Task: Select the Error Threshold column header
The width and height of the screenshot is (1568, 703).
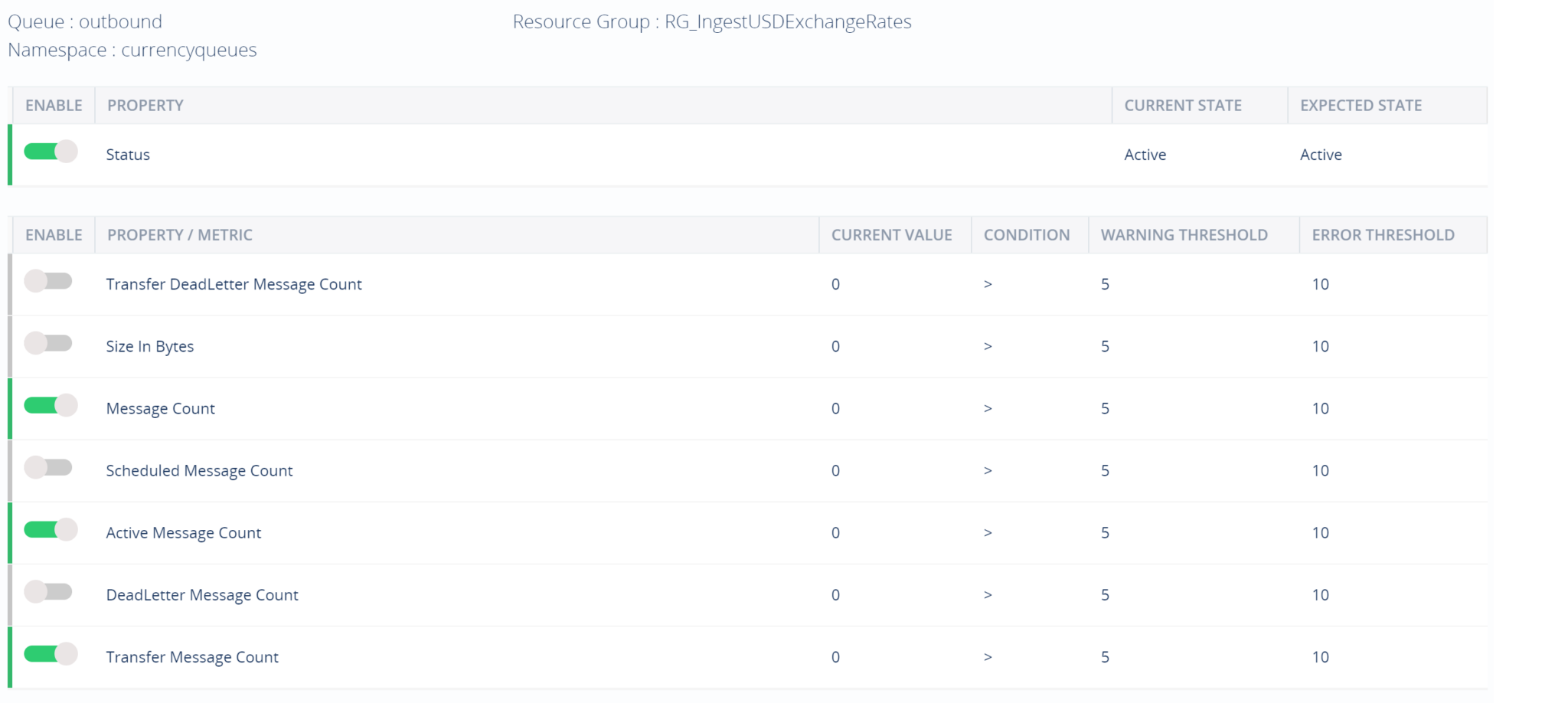Action: (1383, 235)
